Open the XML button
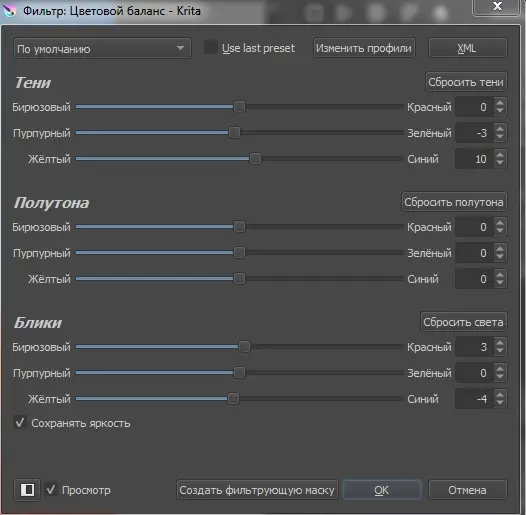Image resolution: width=526 pixels, height=515 pixels. click(468, 48)
